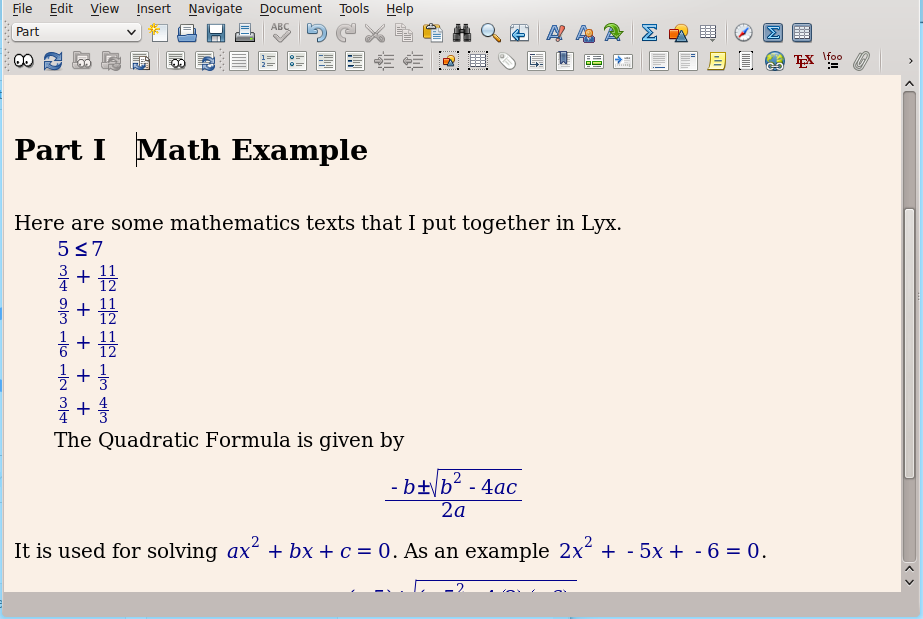Toggle emphasized text style
This screenshot has height=619, width=923.
[x=555, y=32]
